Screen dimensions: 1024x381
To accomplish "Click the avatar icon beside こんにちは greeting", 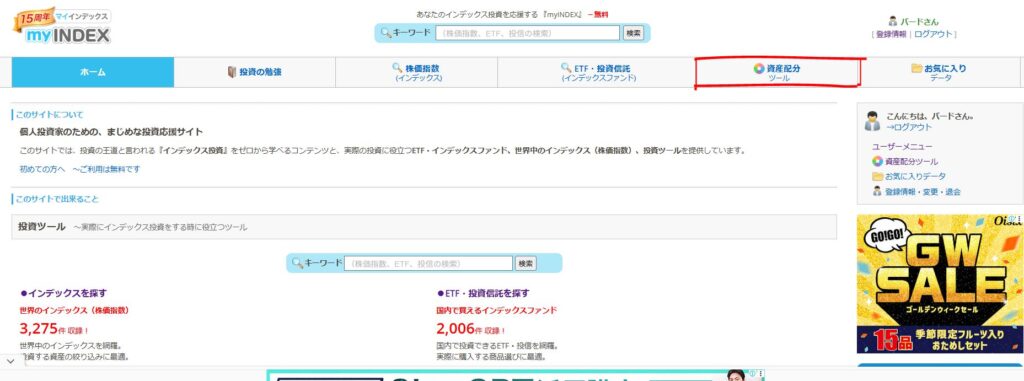I will point(872,121).
